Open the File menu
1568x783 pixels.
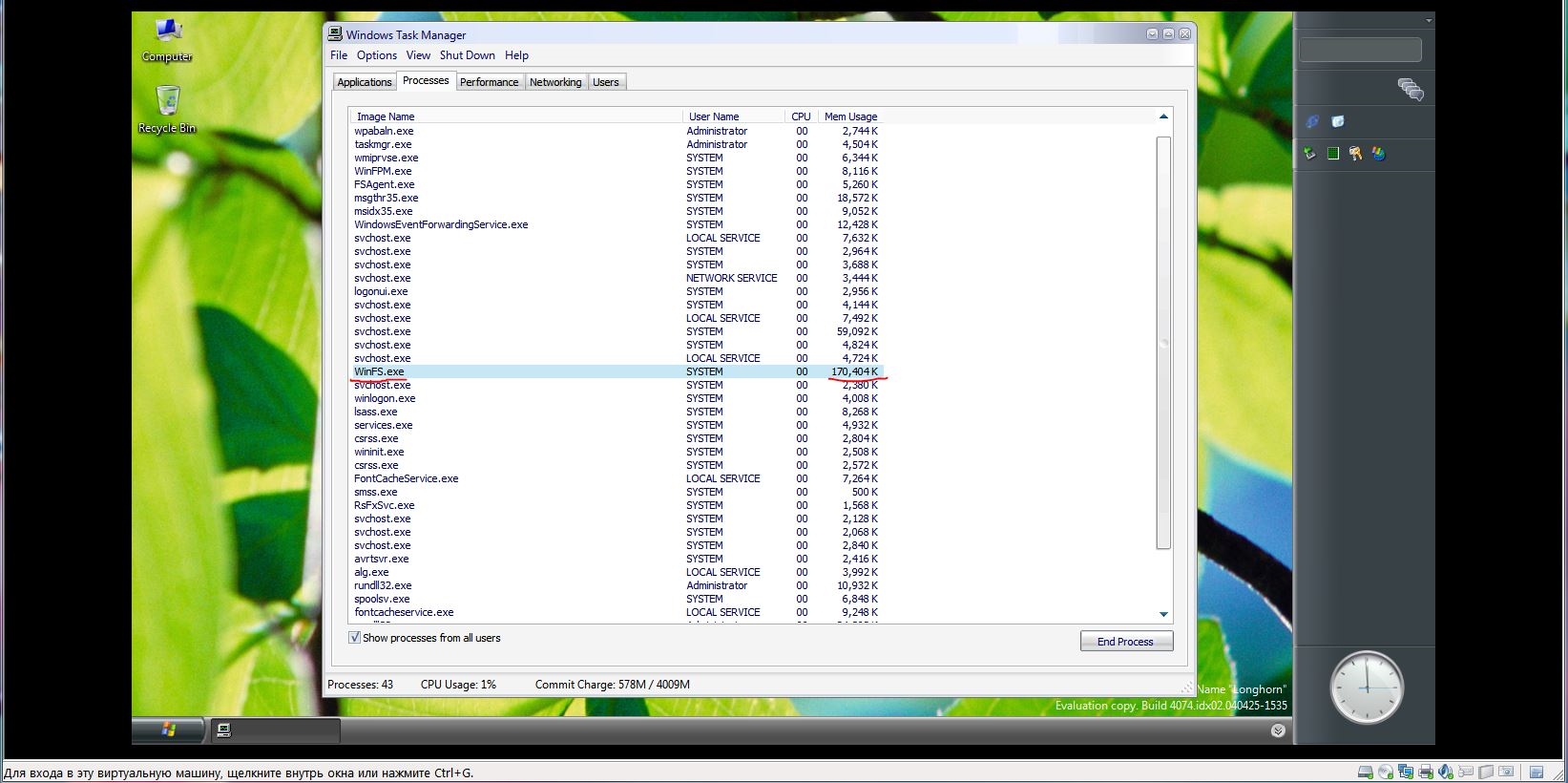pos(339,55)
